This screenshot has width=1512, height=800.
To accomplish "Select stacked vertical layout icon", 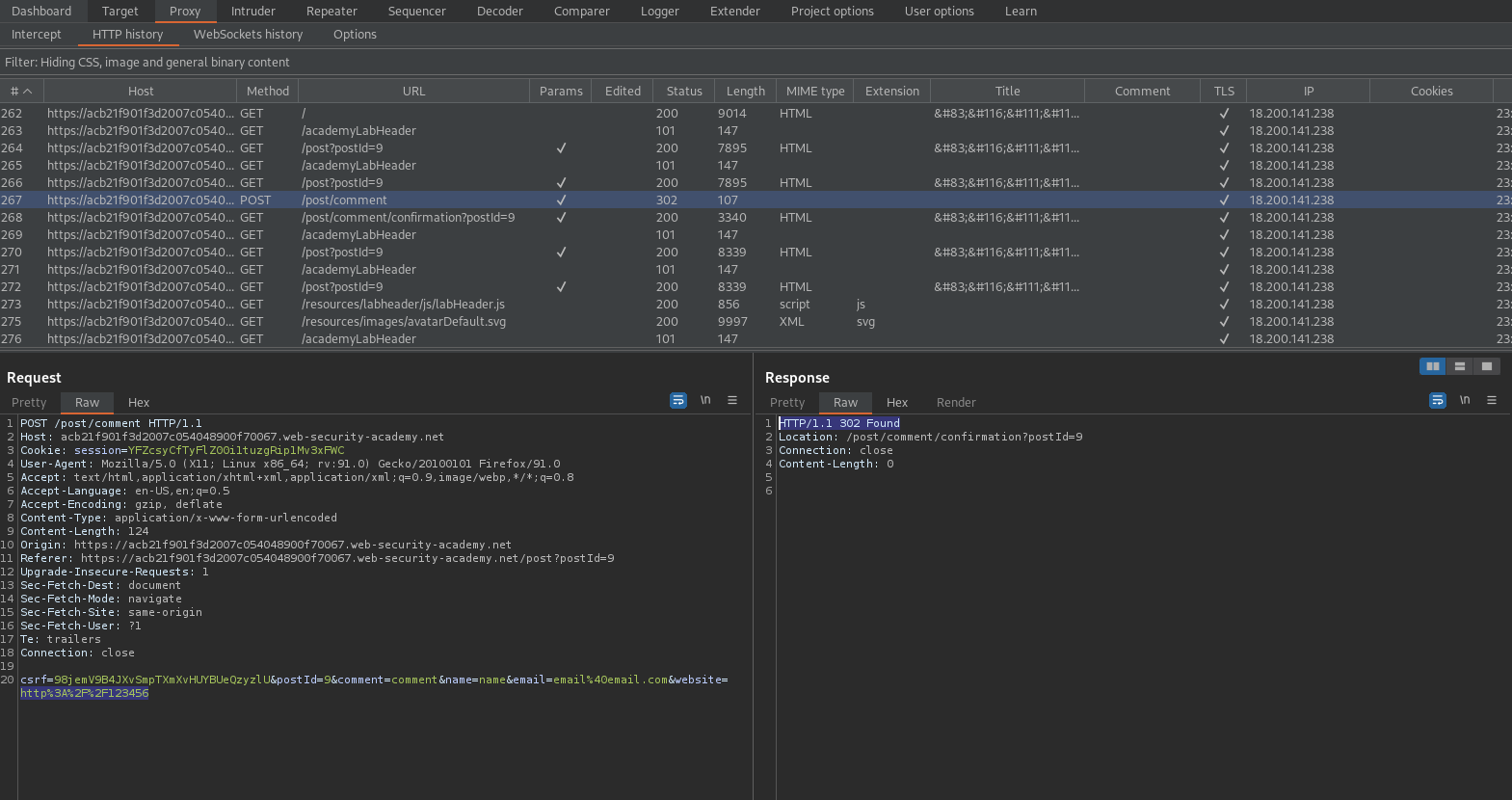I will (1460, 366).
